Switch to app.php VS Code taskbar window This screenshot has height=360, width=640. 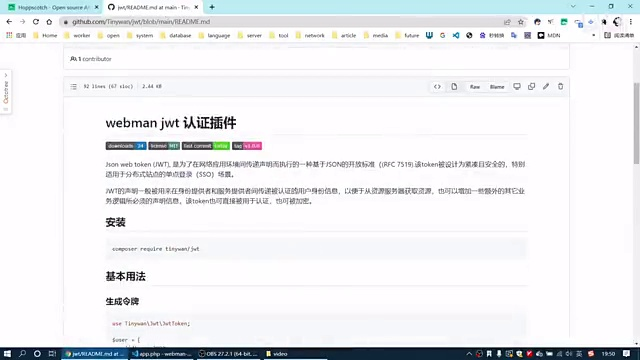[x=162, y=354]
